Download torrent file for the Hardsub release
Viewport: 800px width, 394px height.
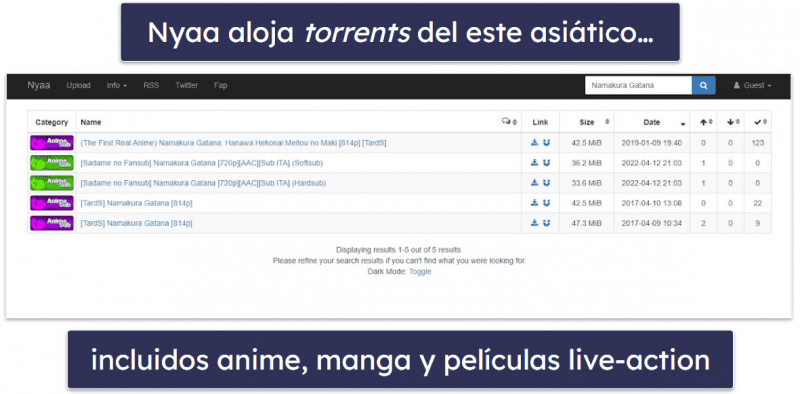click(x=534, y=183)
